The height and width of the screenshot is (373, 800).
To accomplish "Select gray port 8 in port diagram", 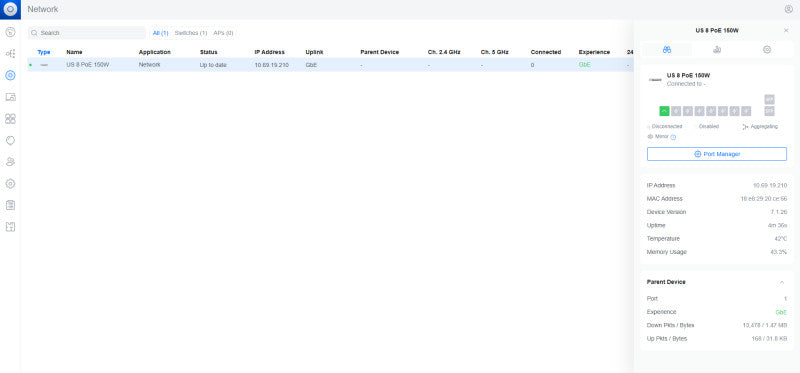I will point(746,111).
